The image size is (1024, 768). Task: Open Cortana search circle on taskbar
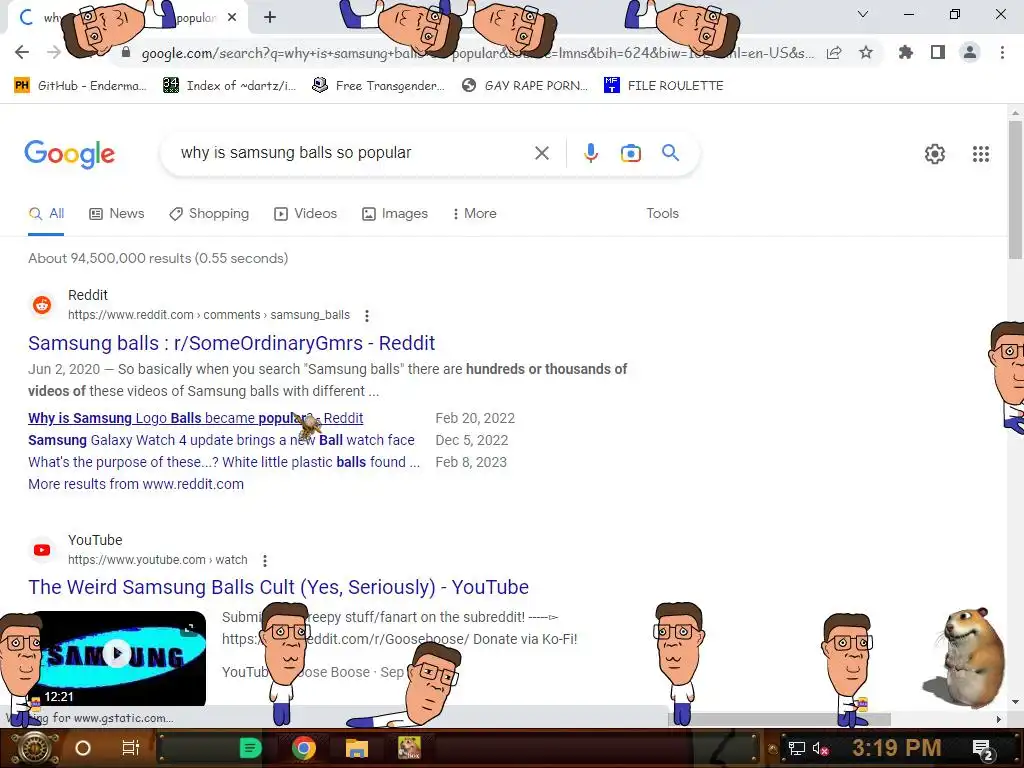[83, 748]
